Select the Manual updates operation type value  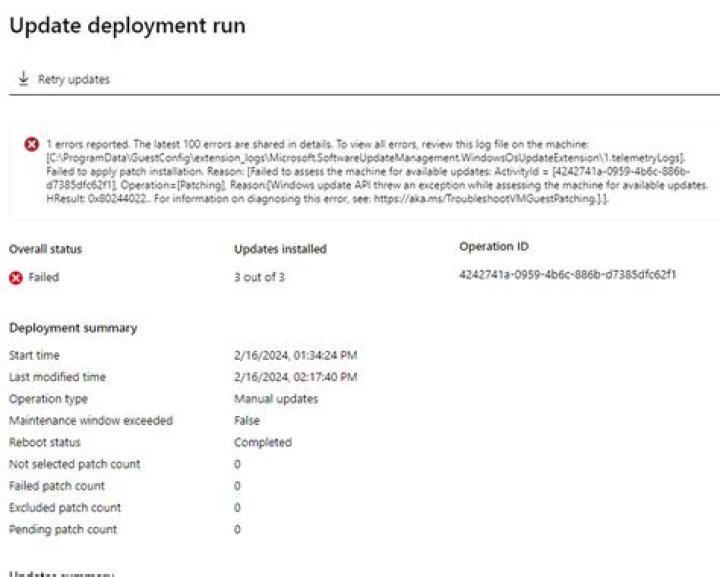click(276, 398)
